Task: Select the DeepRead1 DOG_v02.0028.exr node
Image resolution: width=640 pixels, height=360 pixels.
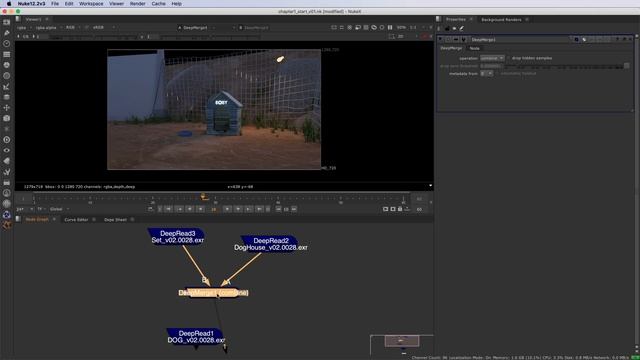Action: (196, 337)
